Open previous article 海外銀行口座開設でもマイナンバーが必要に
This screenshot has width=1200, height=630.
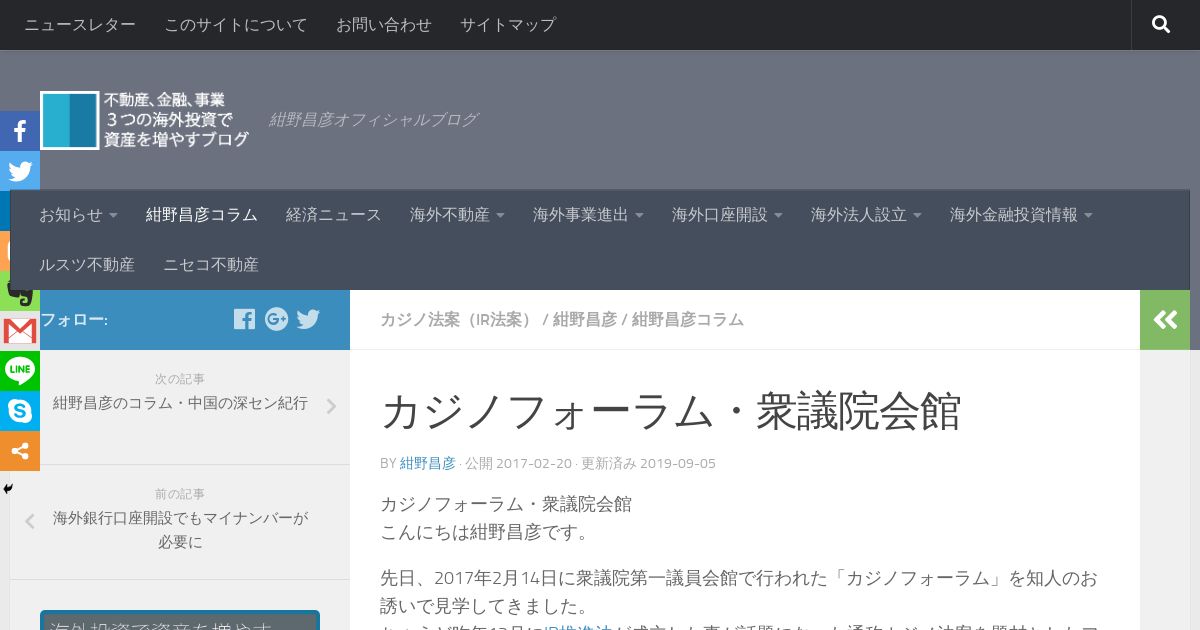coord(180,530)
